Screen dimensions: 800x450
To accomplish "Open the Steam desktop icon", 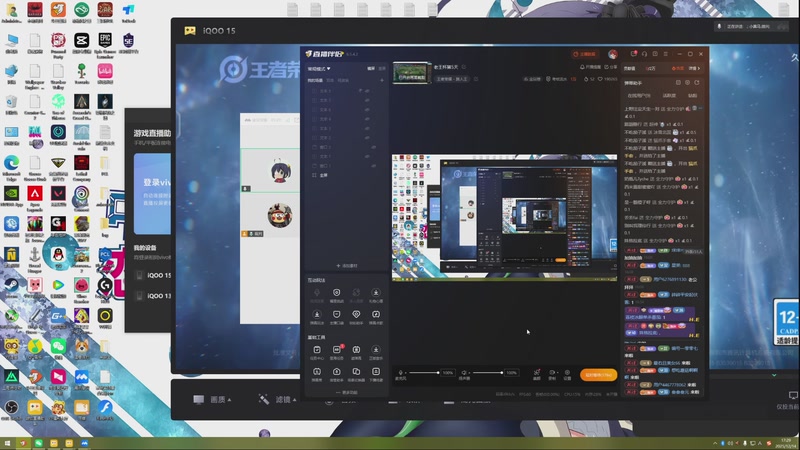I will 12,289.
